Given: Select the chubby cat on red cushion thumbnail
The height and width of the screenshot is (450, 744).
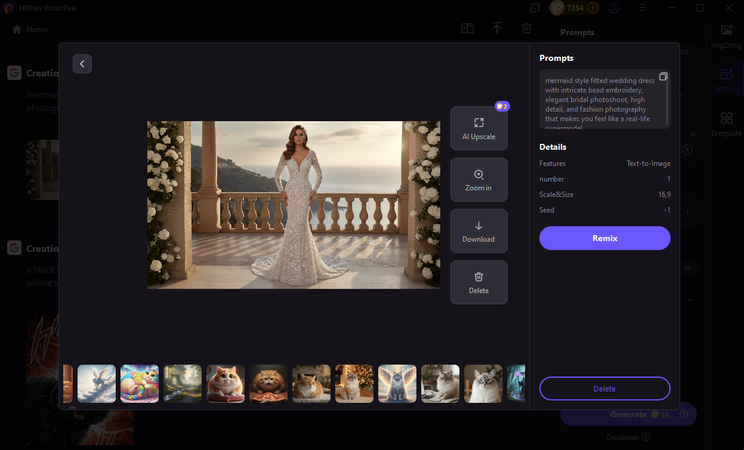Looking at the screenshot, I should tap(225, 384).
